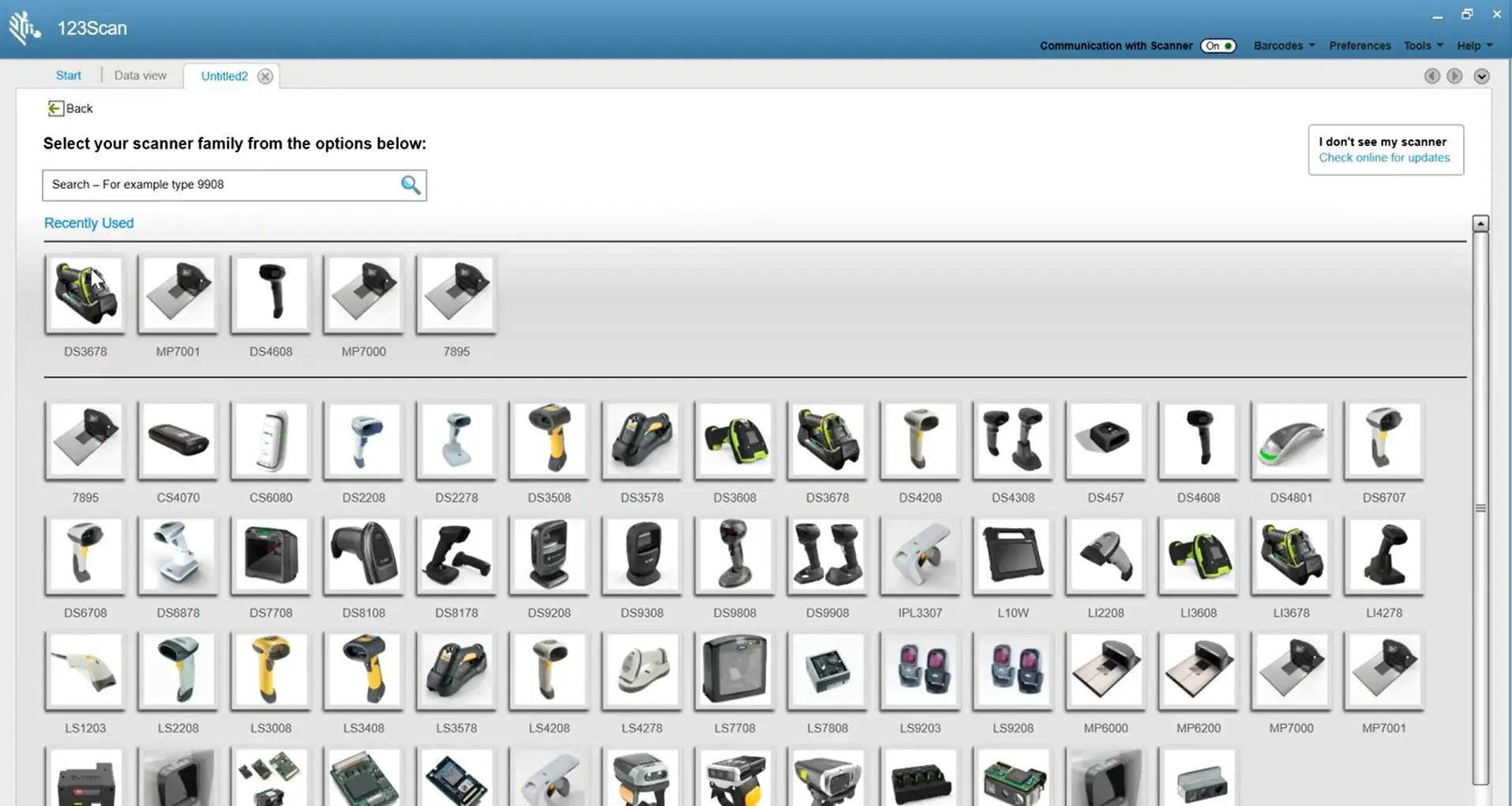Click the magnifier search icon
Image resolution: width=1512 pixels, height=806 pixels.
coord(410,185)
